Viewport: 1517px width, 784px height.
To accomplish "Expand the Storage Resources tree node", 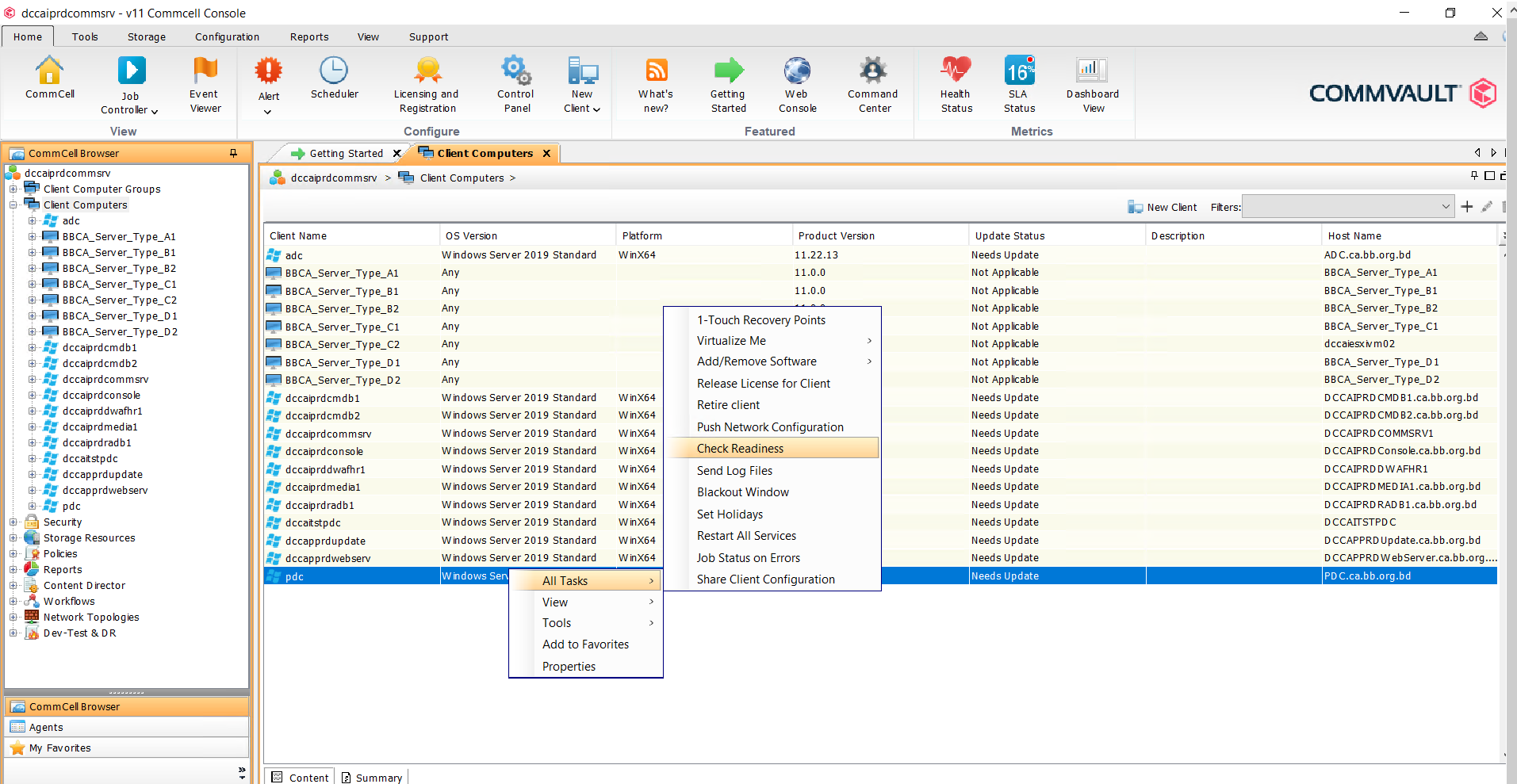I will tap(13, 537).
